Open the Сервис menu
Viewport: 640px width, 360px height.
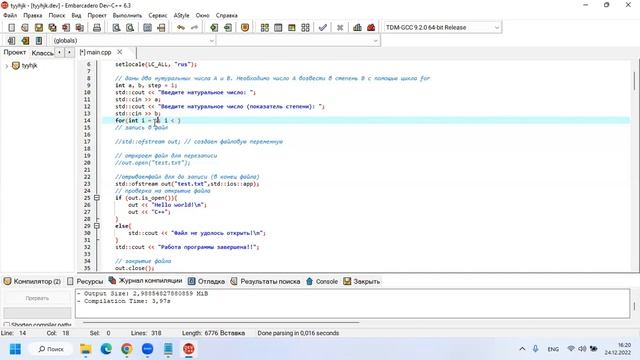pyautogui.click(x=158, y=15)
